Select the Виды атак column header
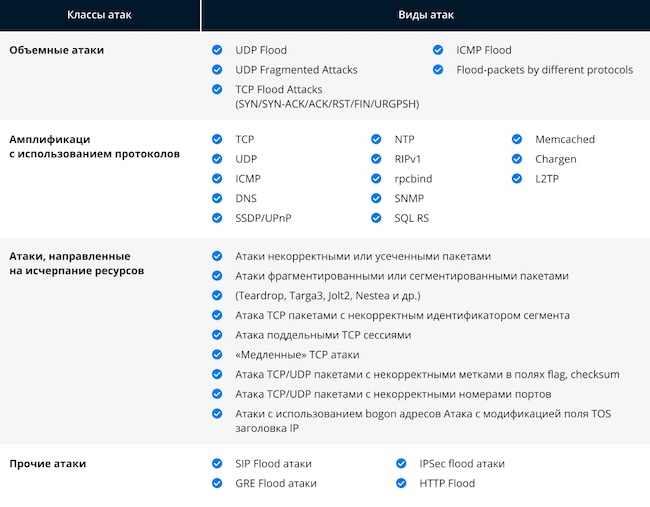 (425, 15)
